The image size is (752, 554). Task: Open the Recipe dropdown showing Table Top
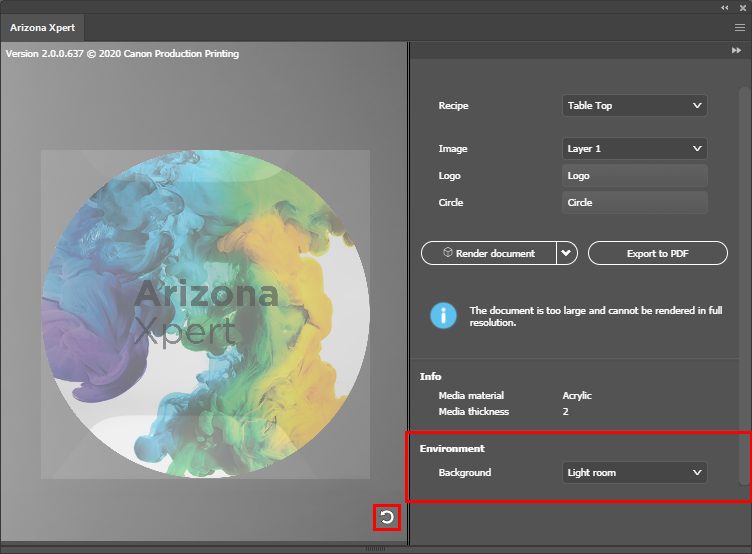[634, 106]
